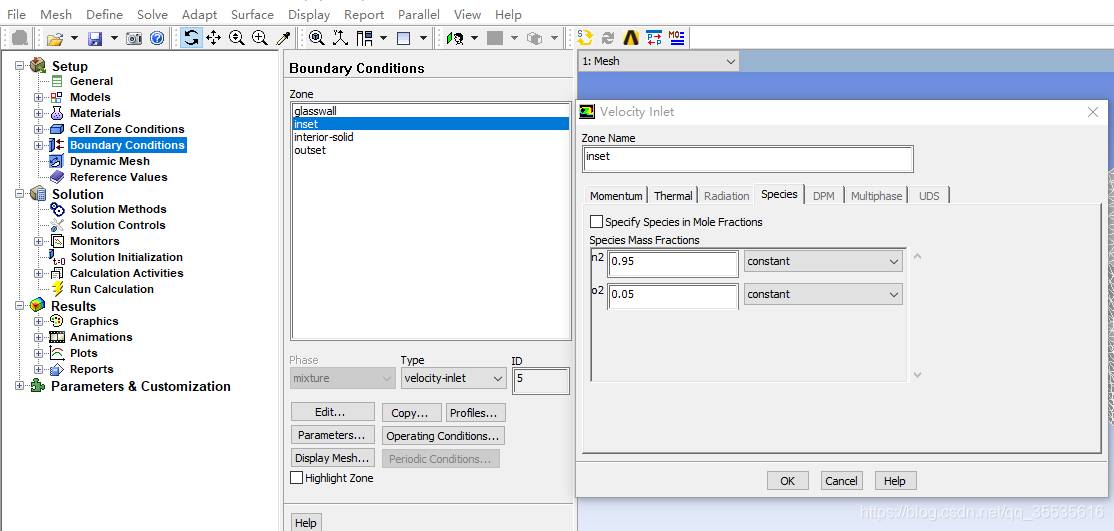Viewport: 1114px width, 531px height.
Task: Open the file read folder icon
Action: [55, 38]
